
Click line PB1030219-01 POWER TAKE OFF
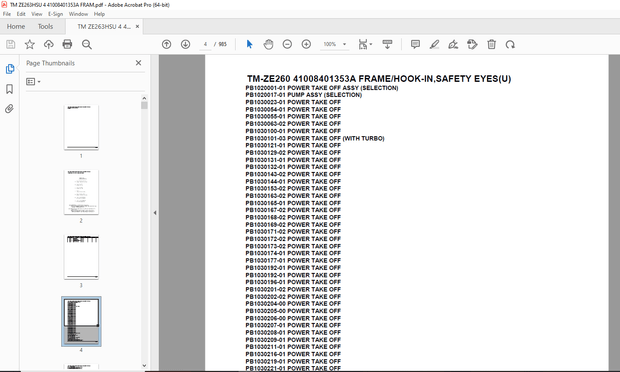[x=293, y=361]
